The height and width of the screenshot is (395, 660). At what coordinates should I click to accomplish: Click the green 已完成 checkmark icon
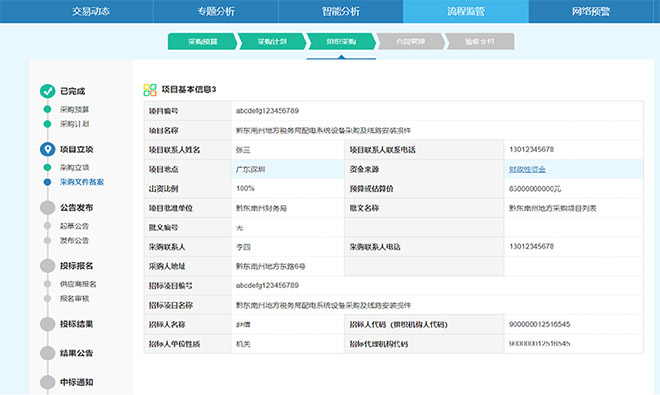coord(48,91)
